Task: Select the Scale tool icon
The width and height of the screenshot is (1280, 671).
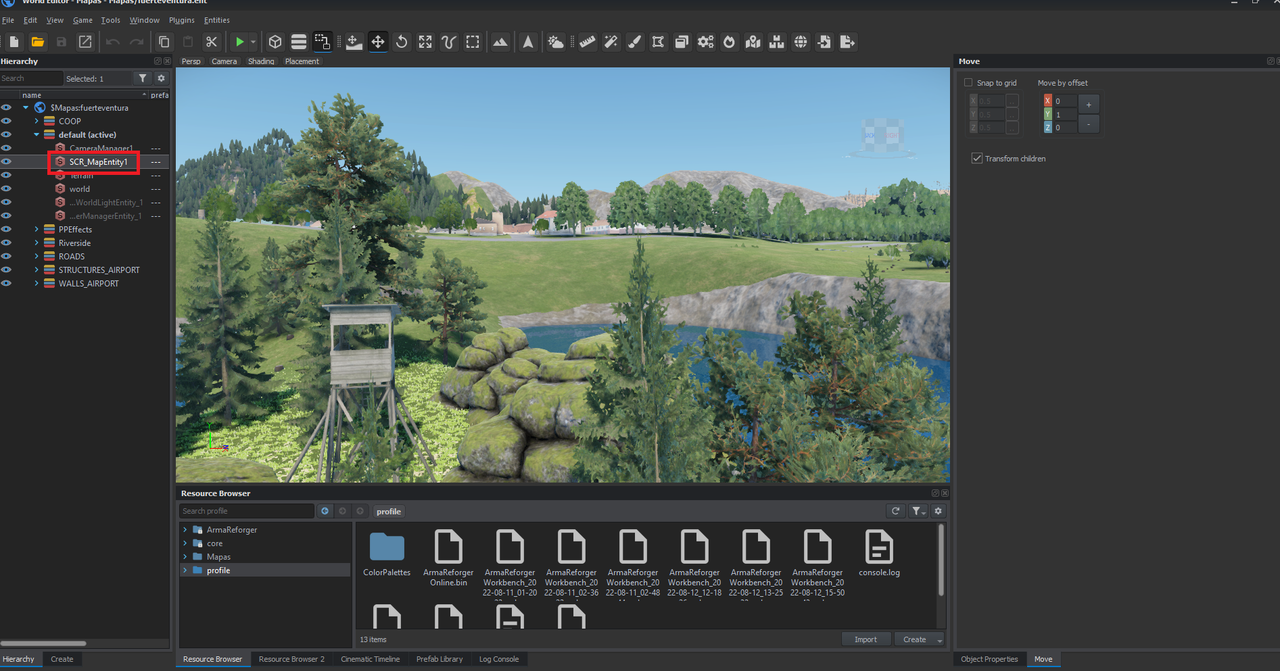Action: tap(425, 42)
